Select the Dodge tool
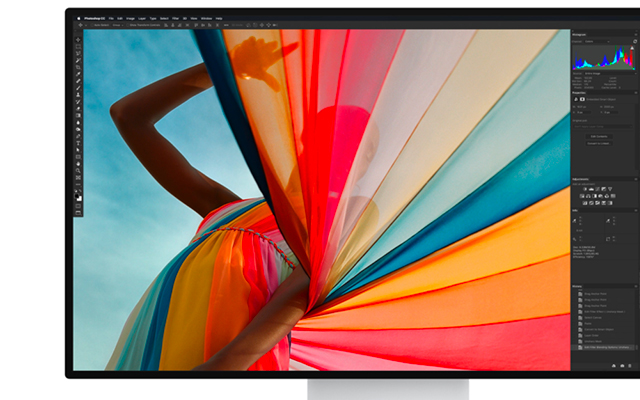640x400 pixels. pyautogui.click(x=78, y=129)
